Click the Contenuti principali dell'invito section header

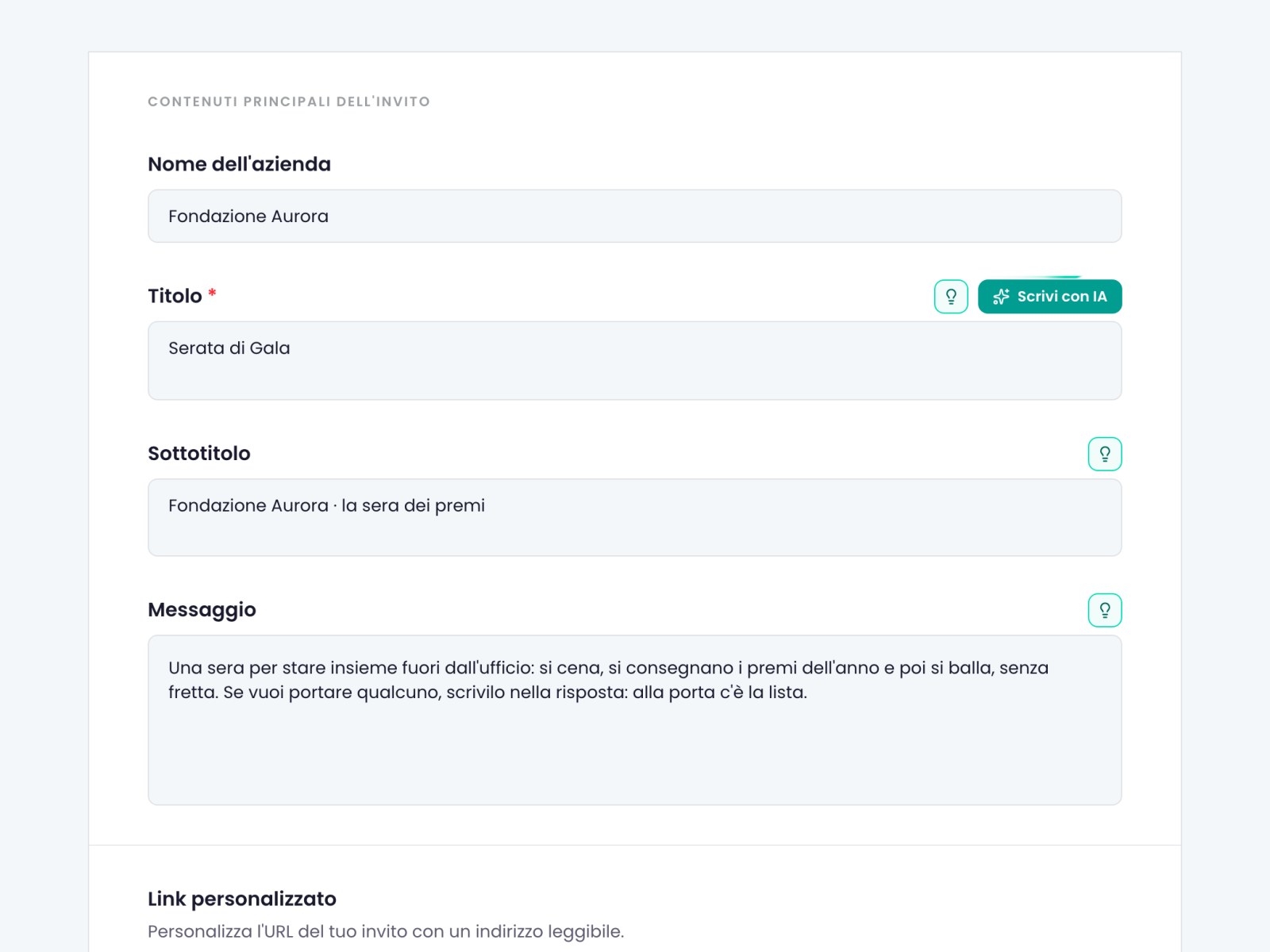(289, 102)
